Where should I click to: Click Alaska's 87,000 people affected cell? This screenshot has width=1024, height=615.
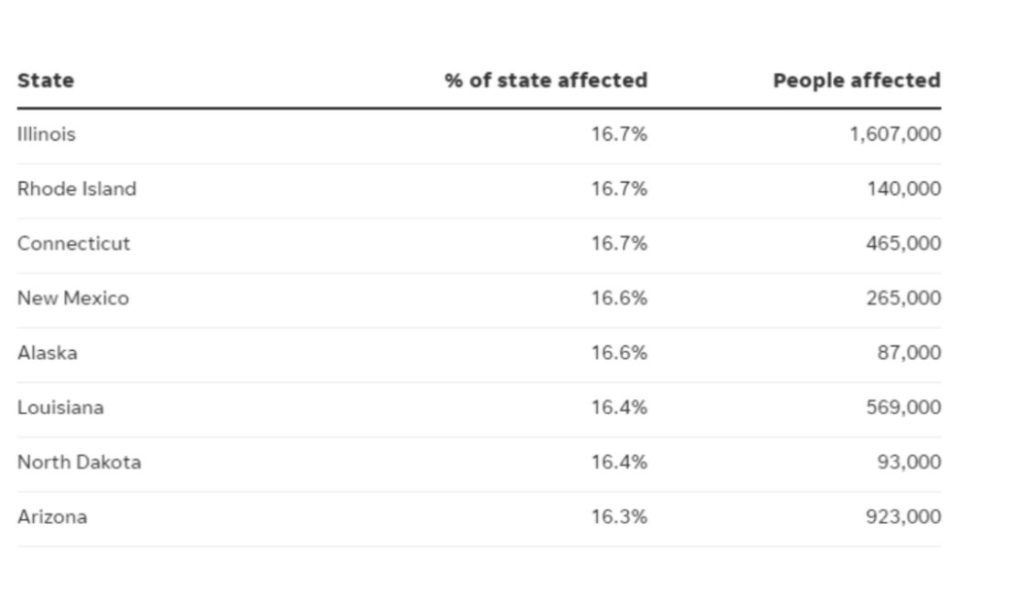(909, 353)
